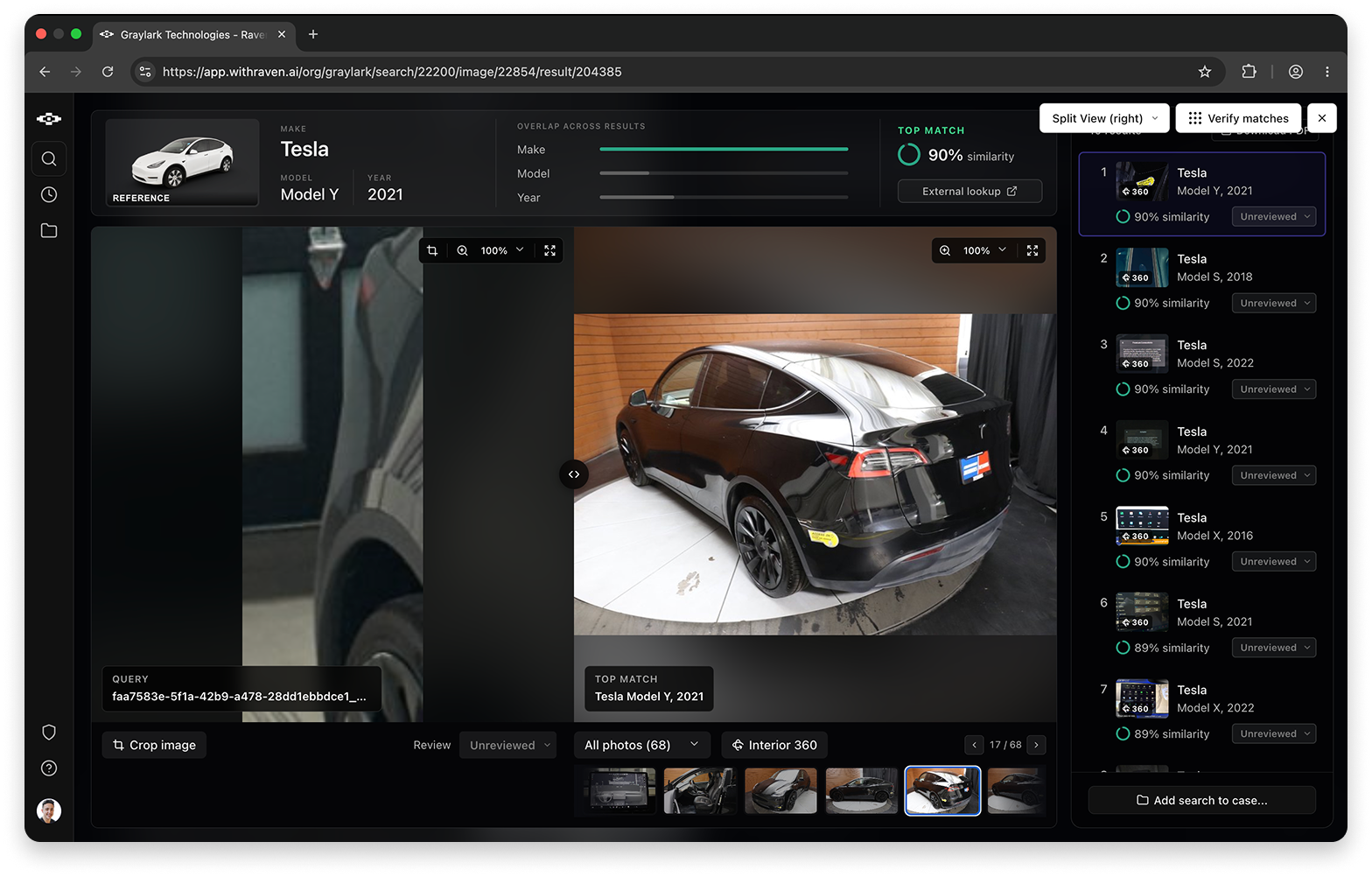Change Model X 2022 Unreviewed status dropdown

click(1275, 733)
